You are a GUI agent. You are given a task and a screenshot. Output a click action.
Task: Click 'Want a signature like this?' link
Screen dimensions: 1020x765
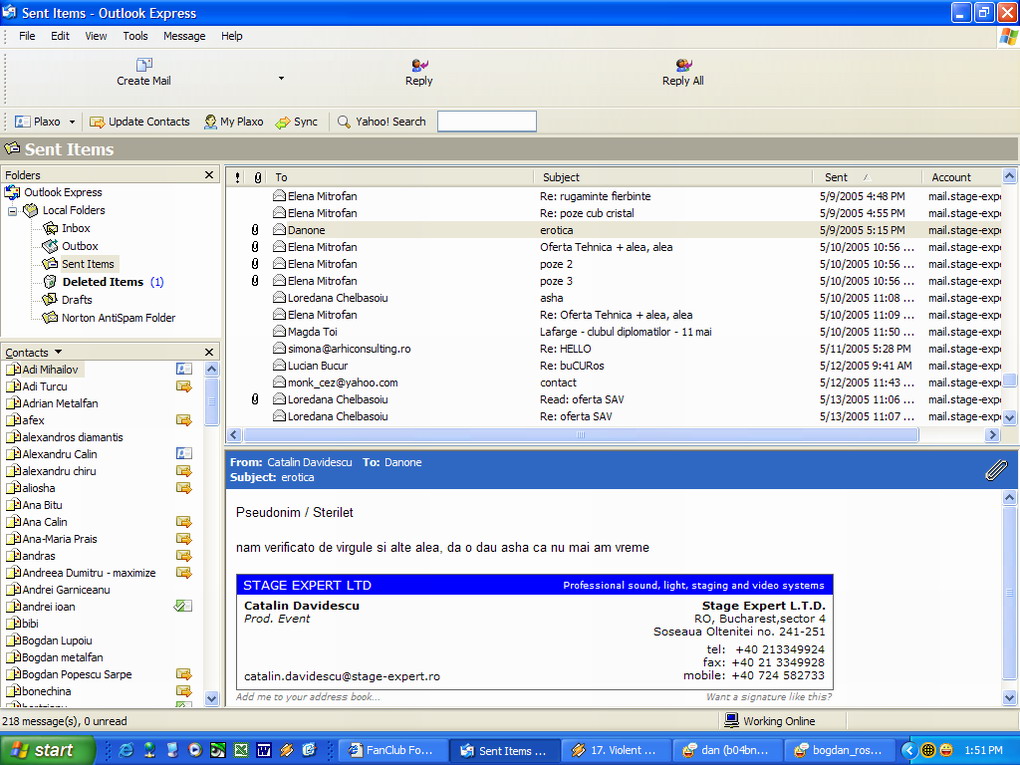[769, 697]
